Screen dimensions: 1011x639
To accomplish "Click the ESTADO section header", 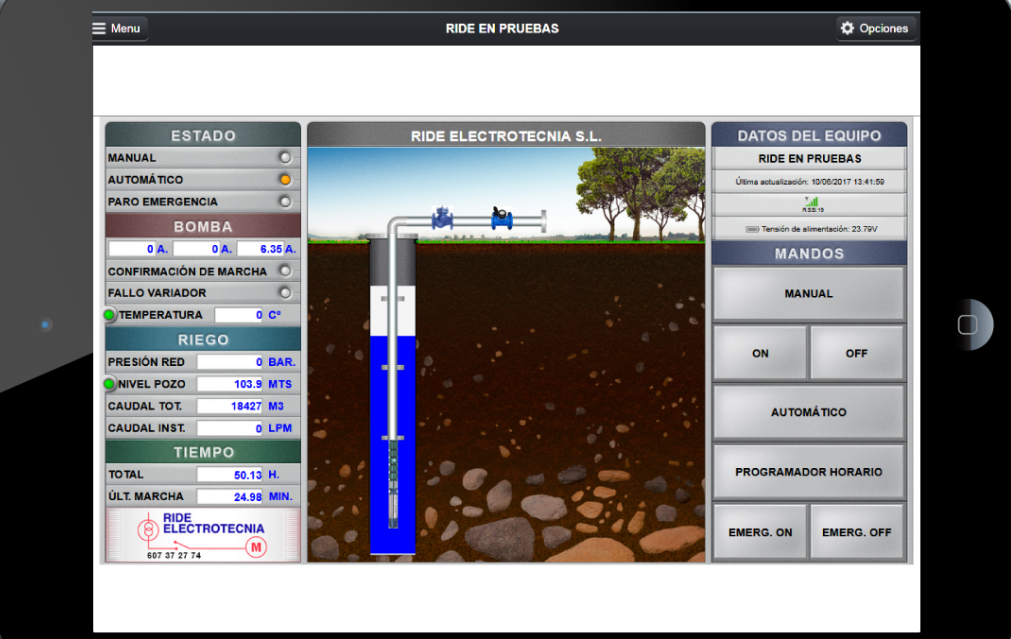I will tap(203, 135).
